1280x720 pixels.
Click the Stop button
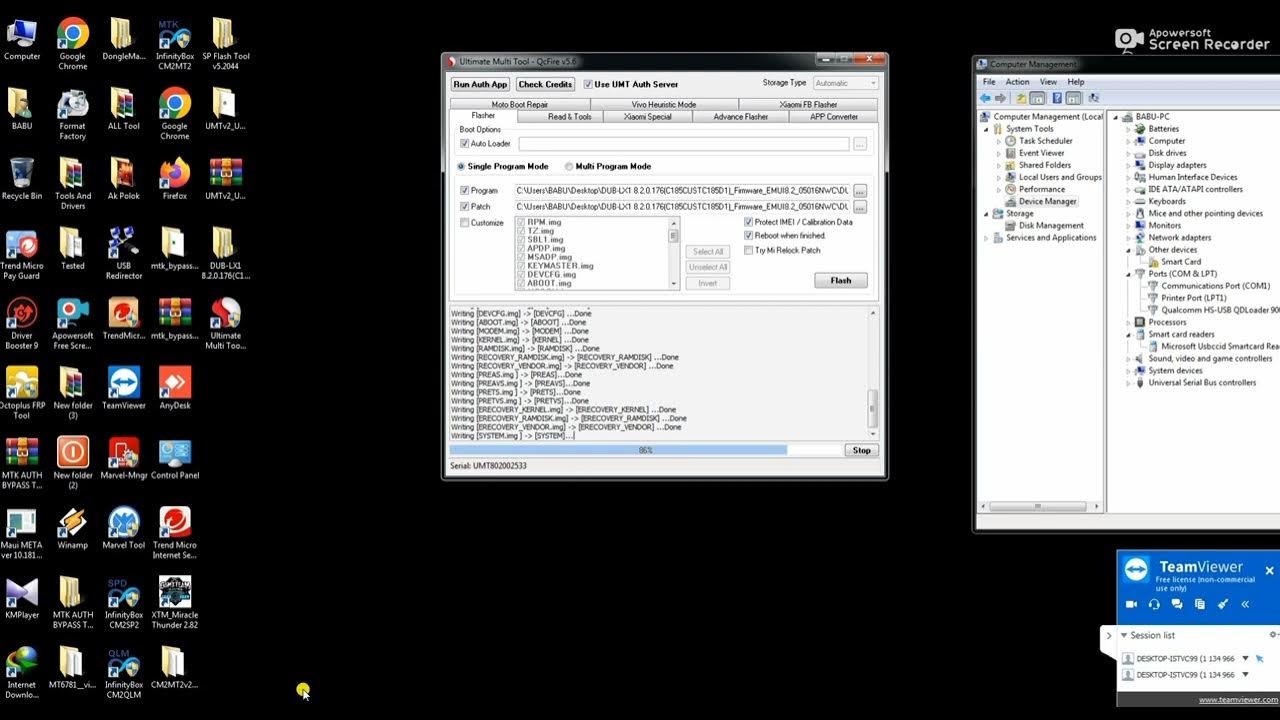tap(861, 450)
